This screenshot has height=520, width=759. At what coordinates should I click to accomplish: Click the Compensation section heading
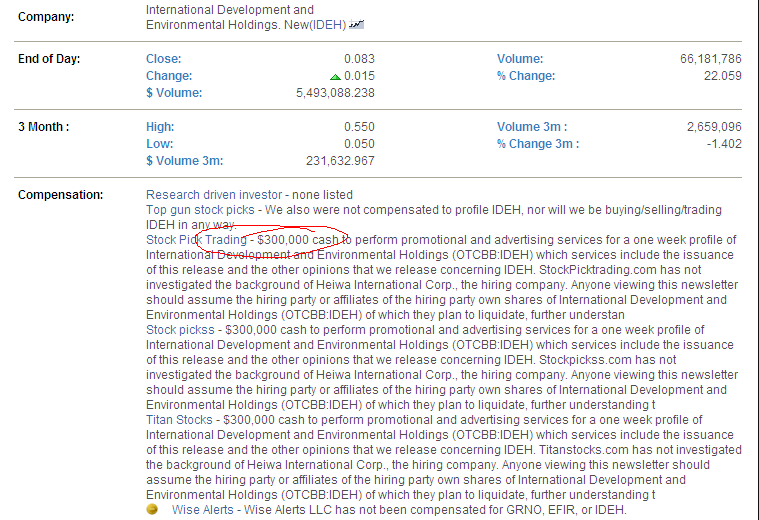tap(60, 195)
